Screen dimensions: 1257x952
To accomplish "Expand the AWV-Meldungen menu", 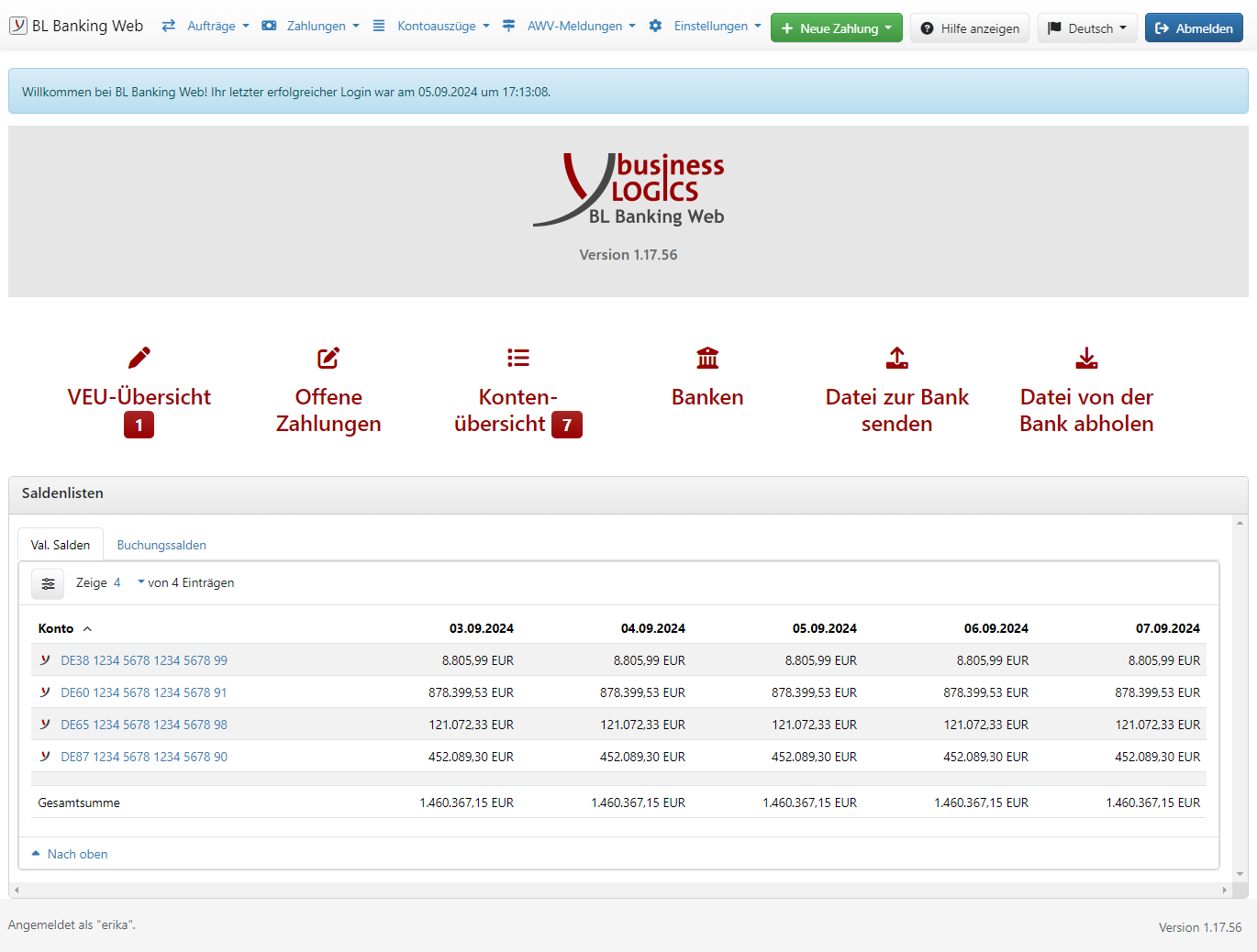I will point(582,26).
